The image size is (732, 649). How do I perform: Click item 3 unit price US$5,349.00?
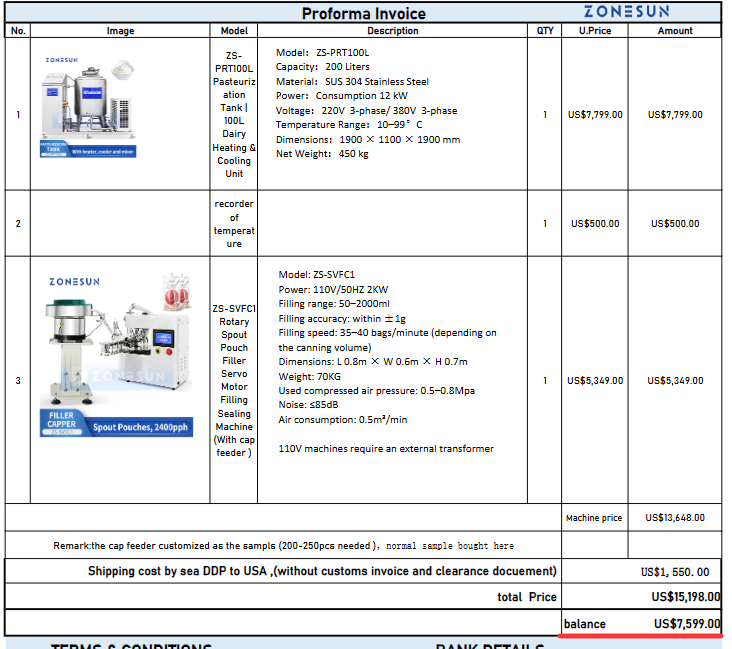595,381
